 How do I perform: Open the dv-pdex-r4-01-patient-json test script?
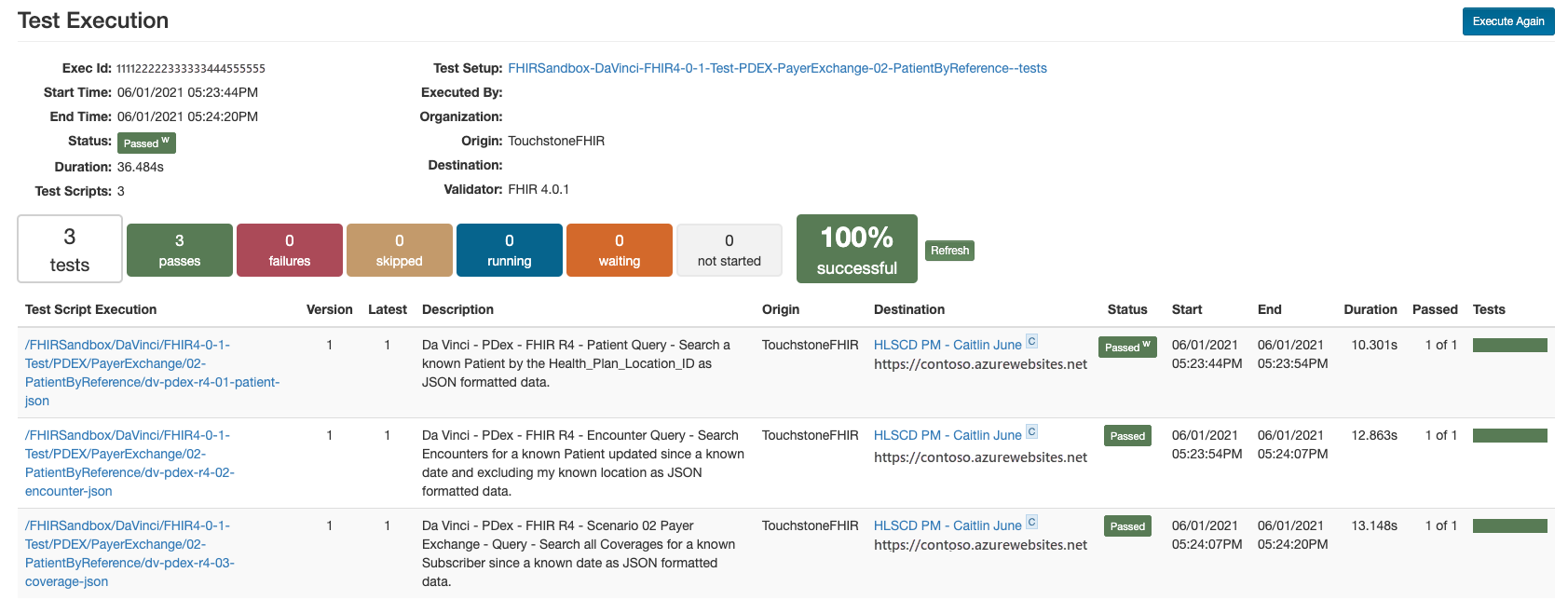click(152, 373)
